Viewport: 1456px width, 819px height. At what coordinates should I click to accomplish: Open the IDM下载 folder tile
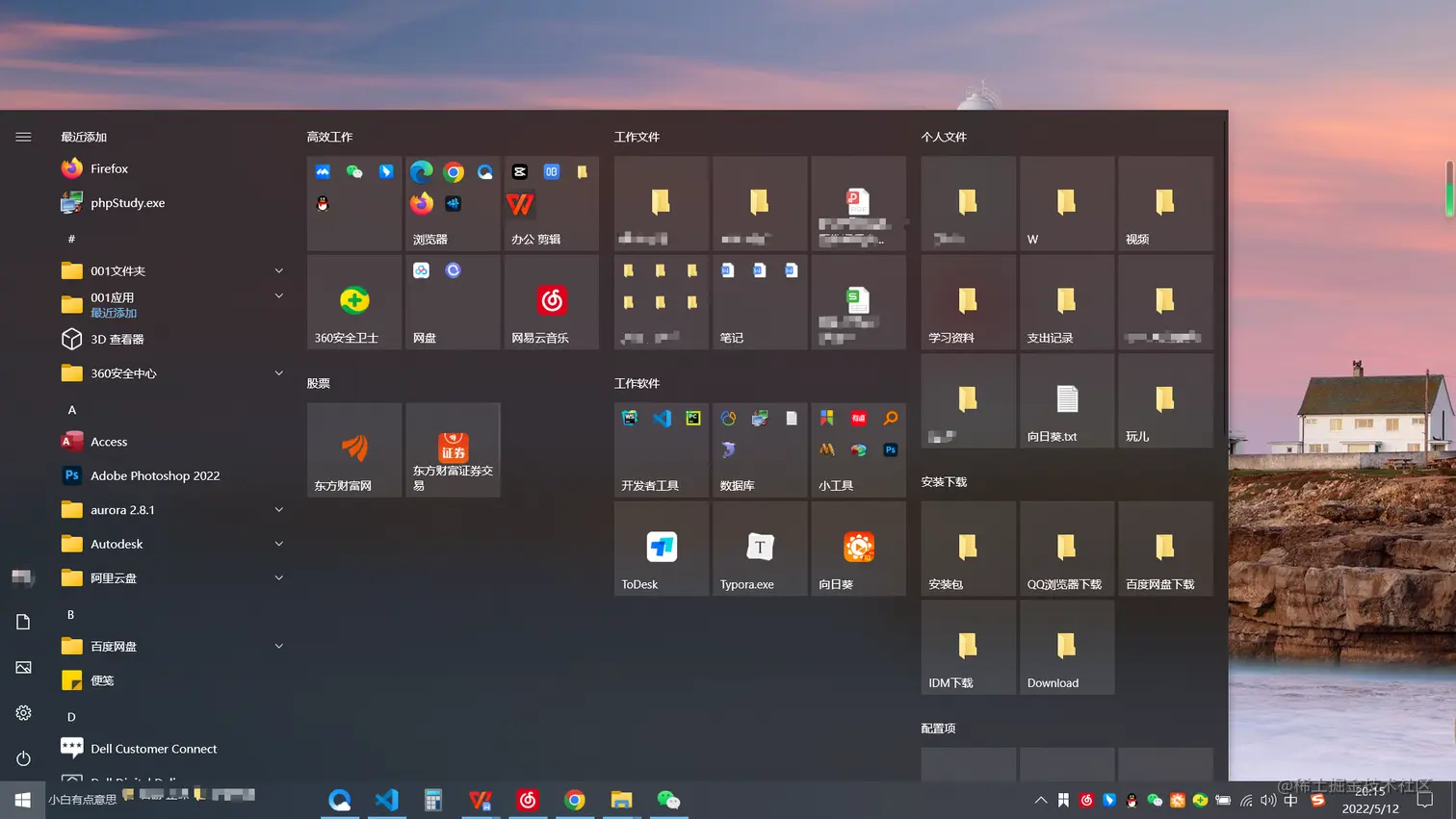coord(969,648)
